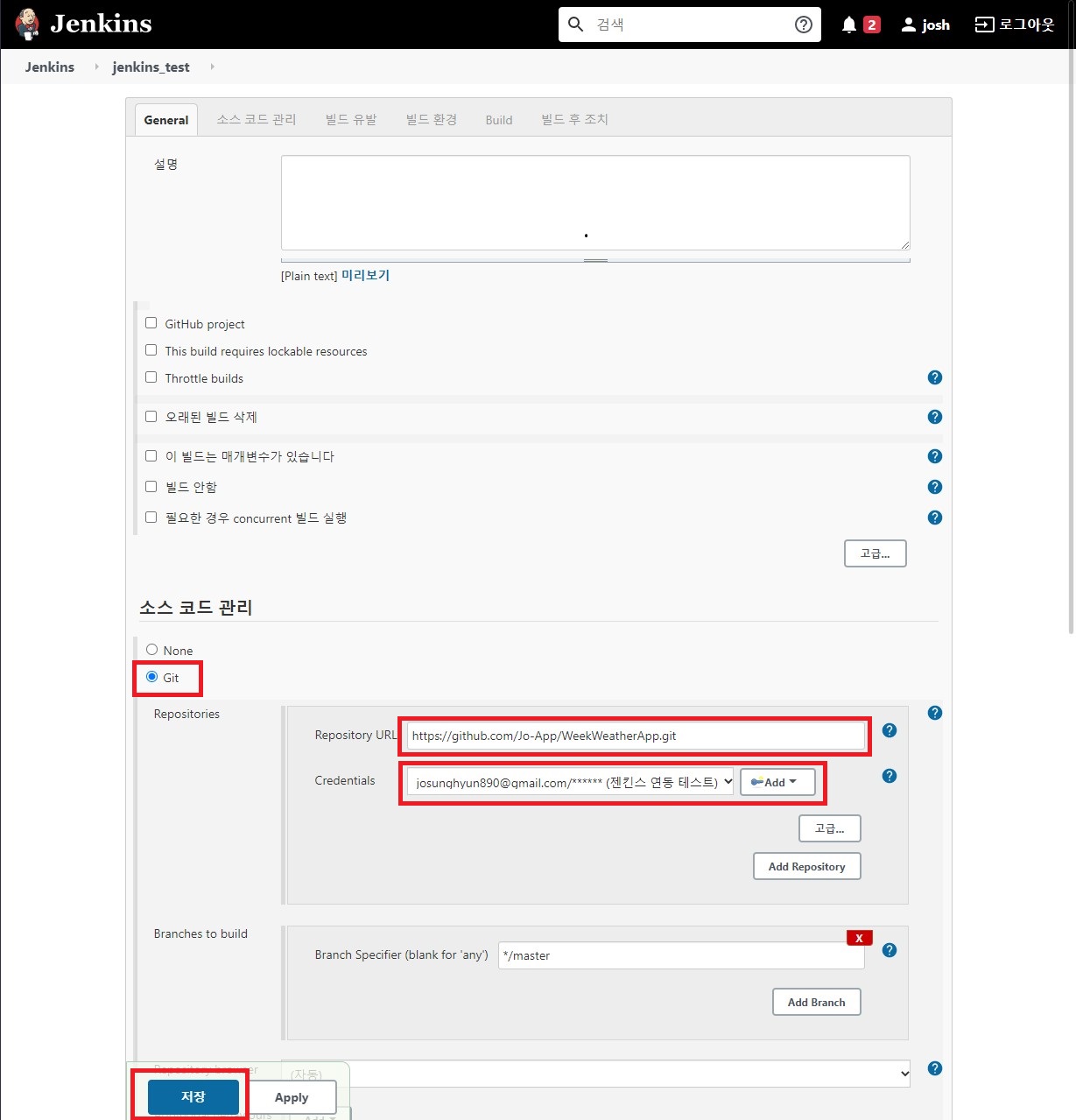Click the search magnifier icon

[x=575, y=25]
